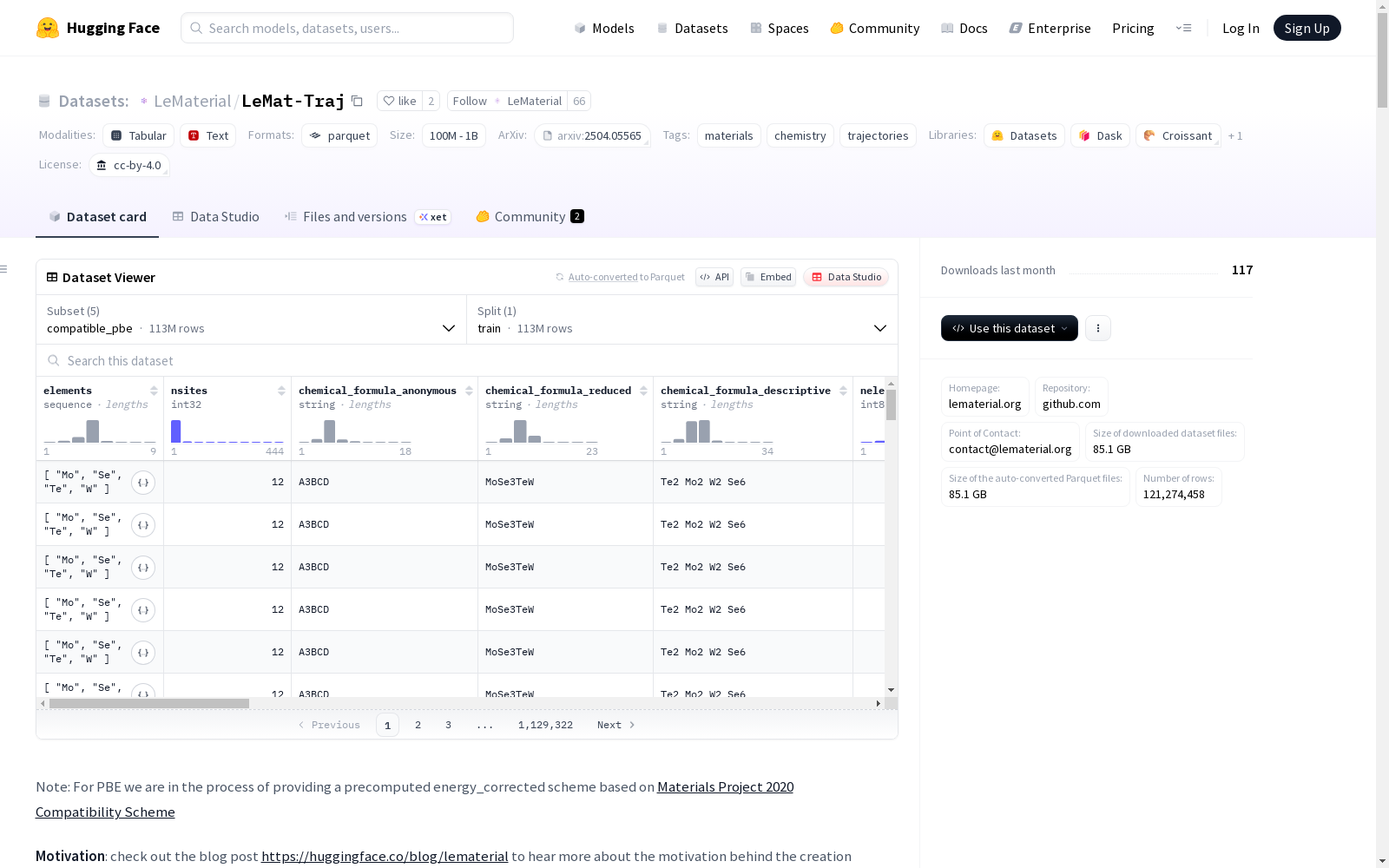Go to Models in top navigation
The width and height of the screenshot is (1389, 868).
pos(604,28)
